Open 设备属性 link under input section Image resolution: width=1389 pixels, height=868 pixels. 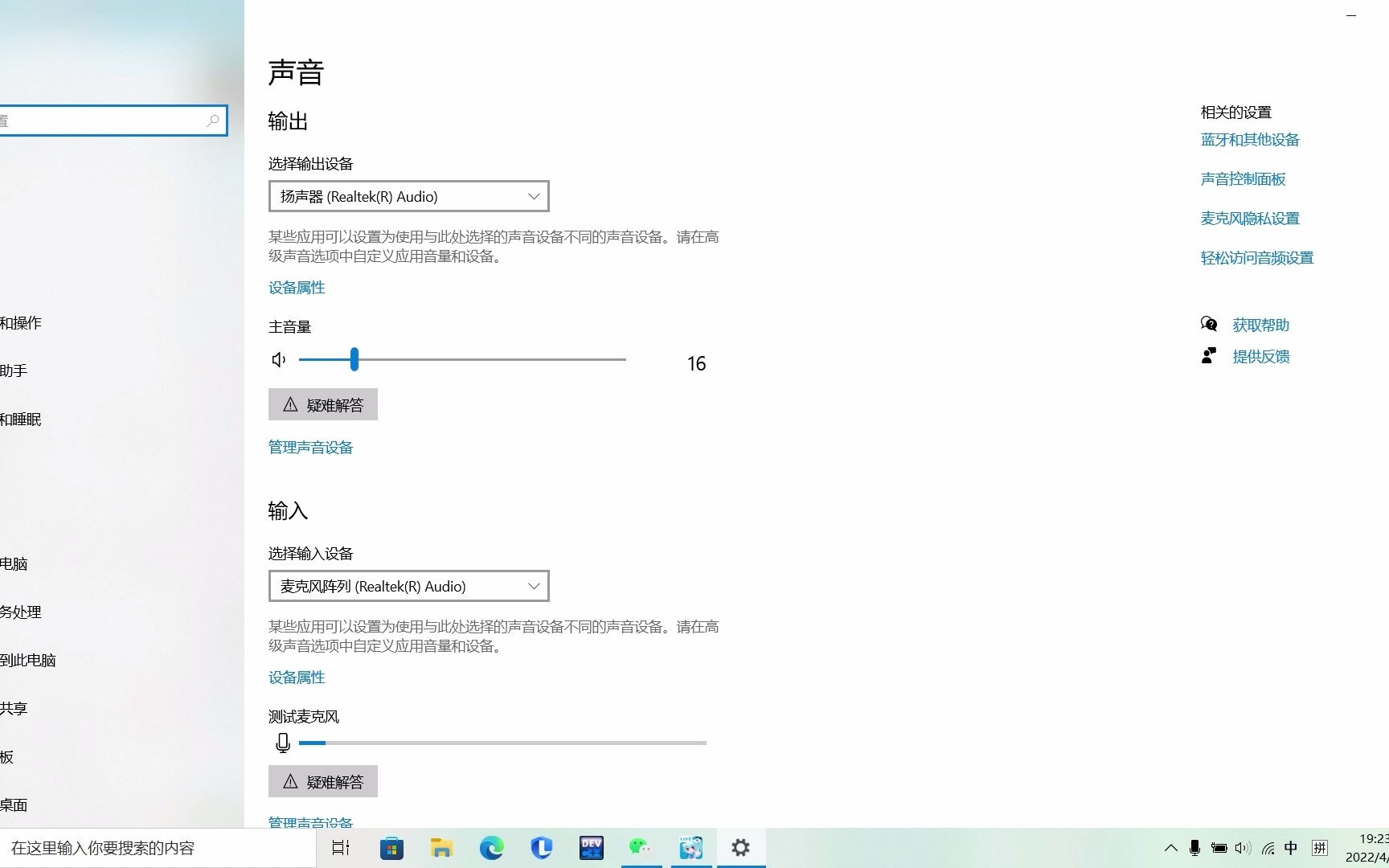(x=297, y=678)
